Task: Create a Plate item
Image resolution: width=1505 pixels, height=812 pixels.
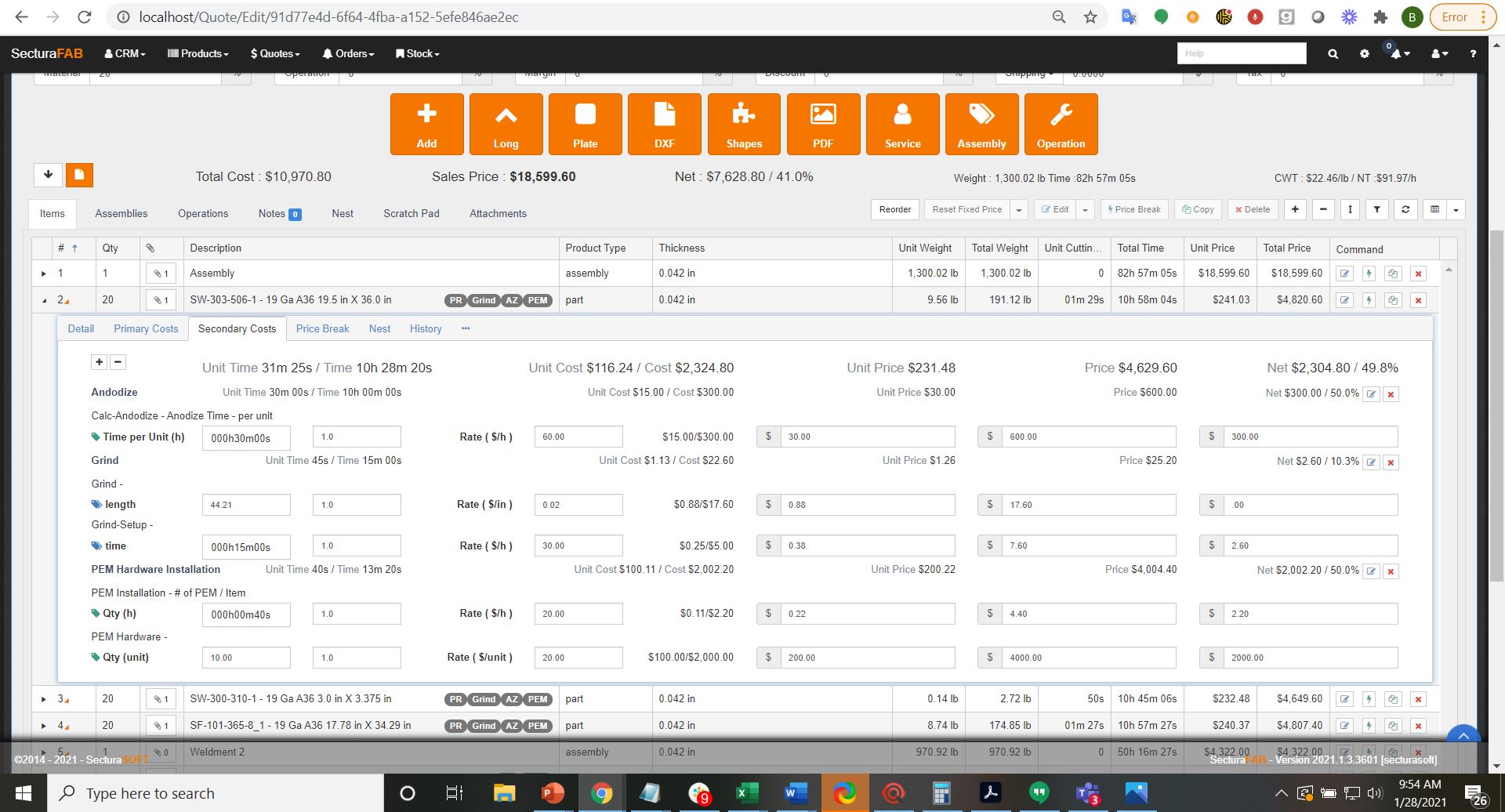Action: click(x=585, y=124)
